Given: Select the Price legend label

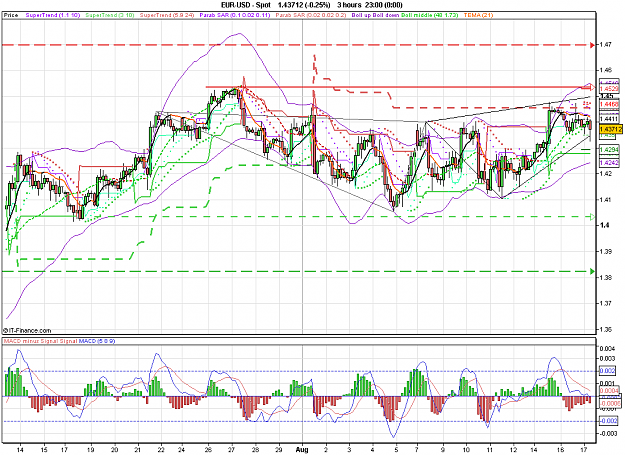Looking at the screenshot, I should tap(11, 15).
